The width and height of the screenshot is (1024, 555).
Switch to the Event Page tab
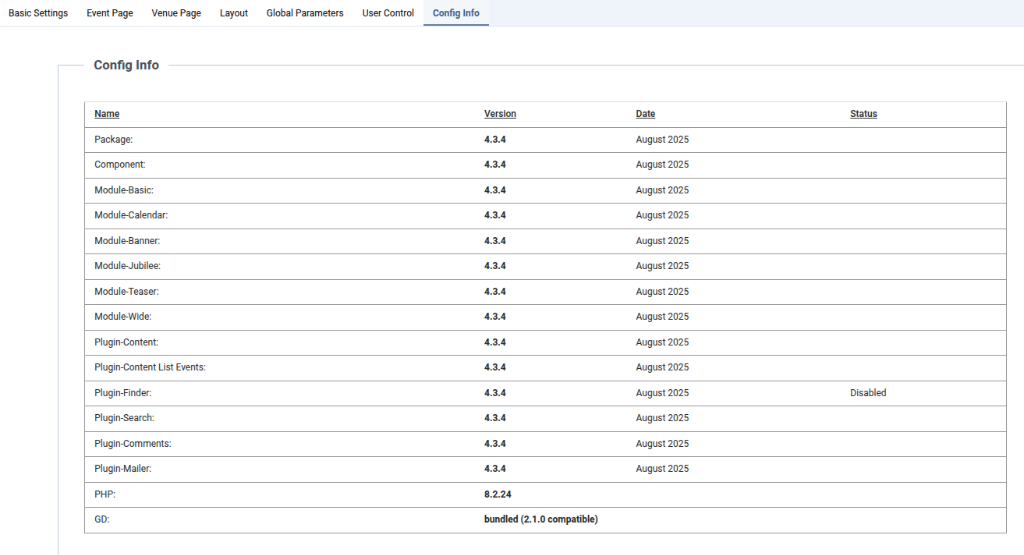point(110,13)
